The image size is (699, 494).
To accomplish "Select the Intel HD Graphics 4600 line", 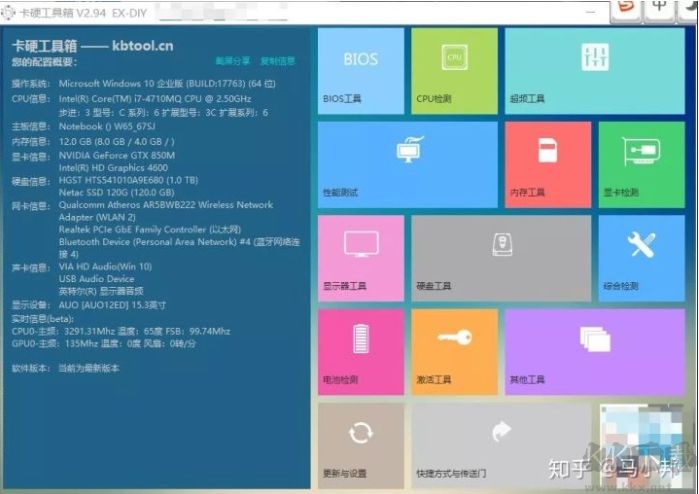I will point(113,168).
